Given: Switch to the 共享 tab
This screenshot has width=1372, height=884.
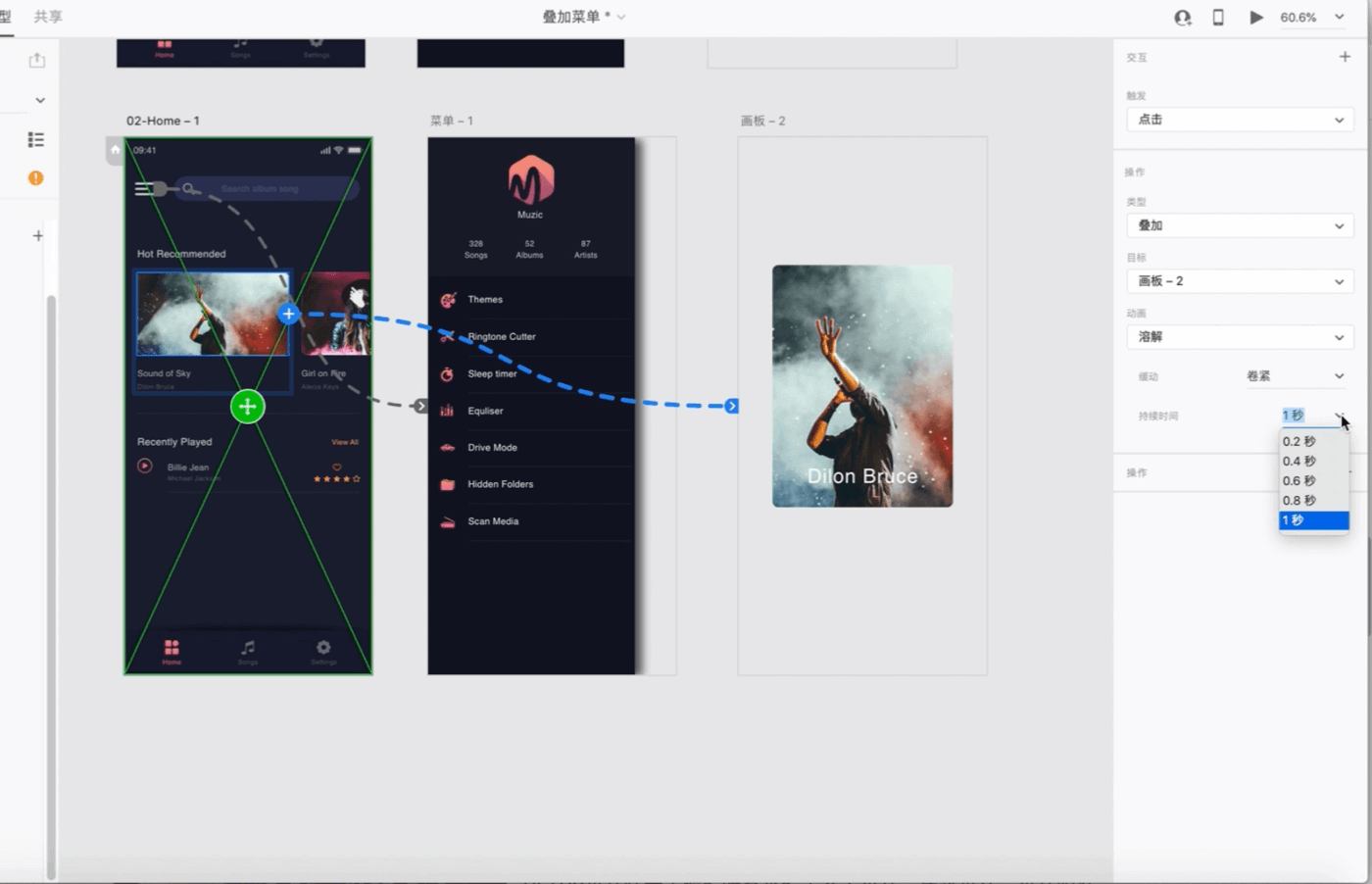Looking at the screenshot, I should click(48, 17).
